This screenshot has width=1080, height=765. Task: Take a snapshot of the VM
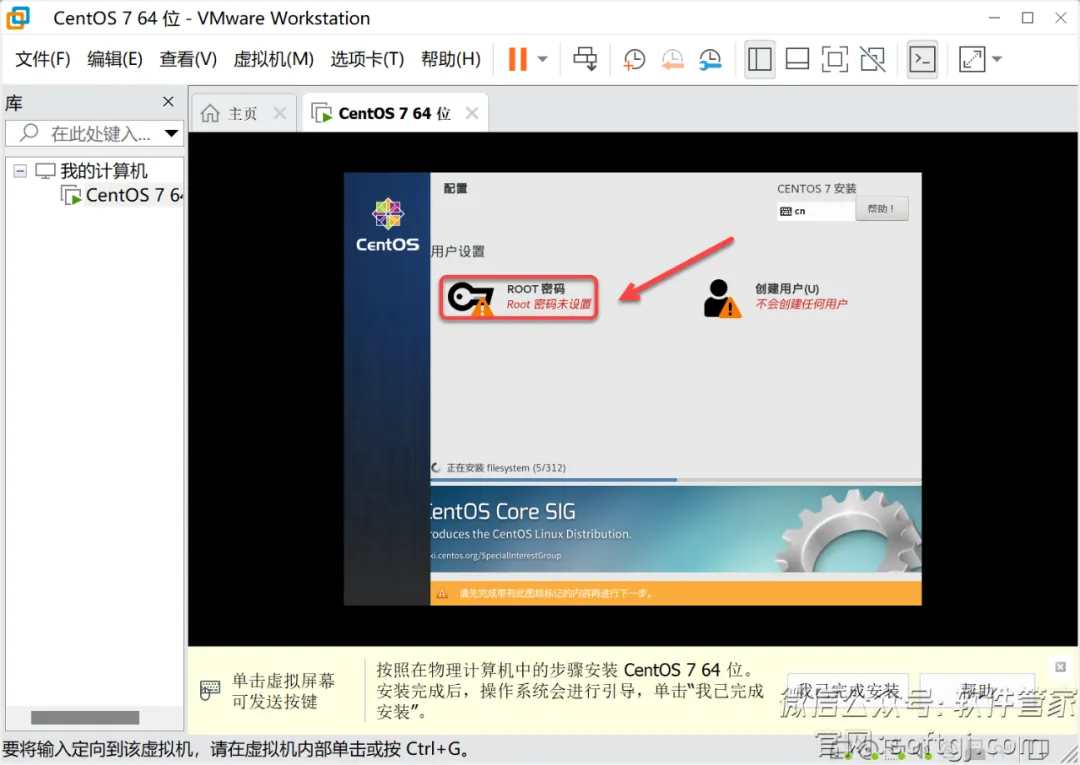634,59
